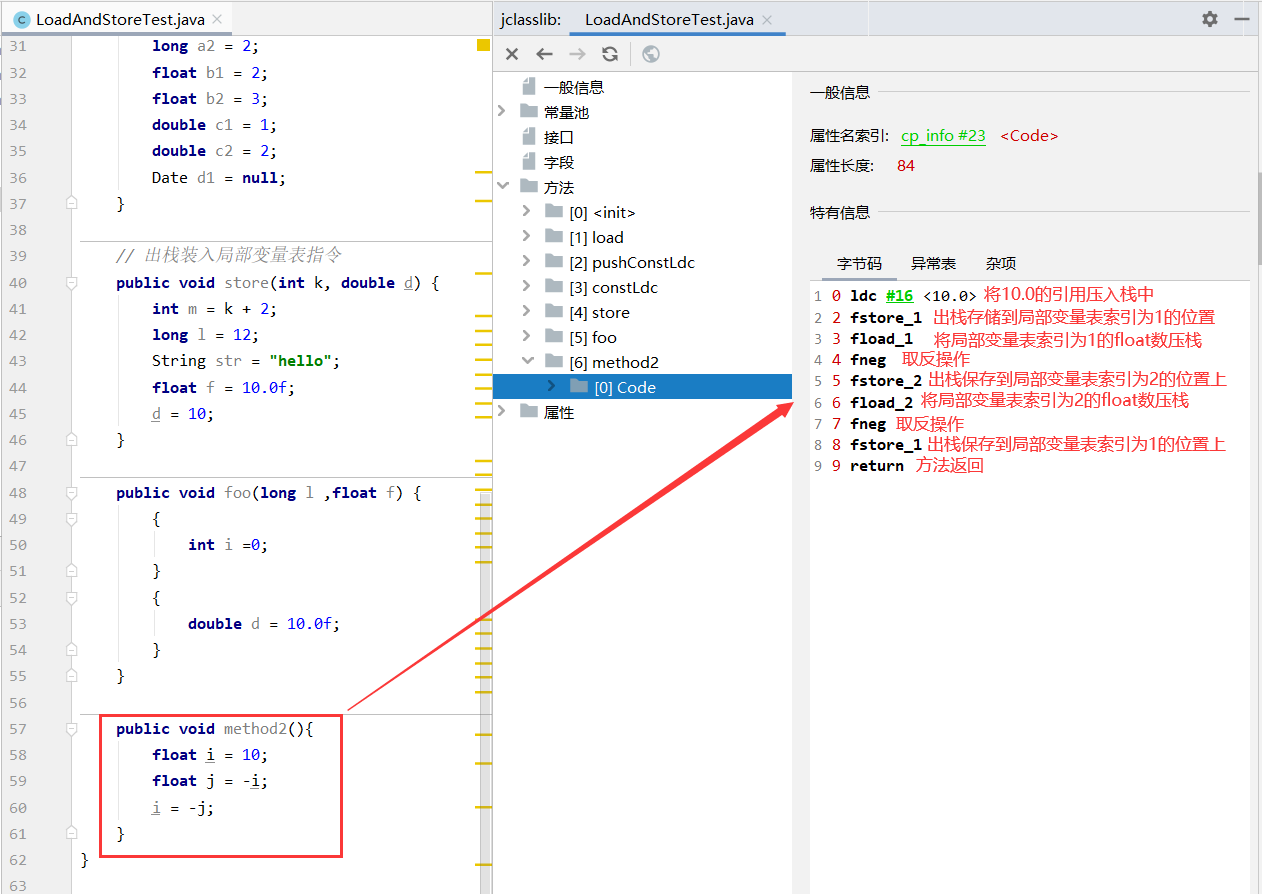This screenshot has width=1262, height=894.
Task: Select the 常量池 tree node
Action: 567,112
